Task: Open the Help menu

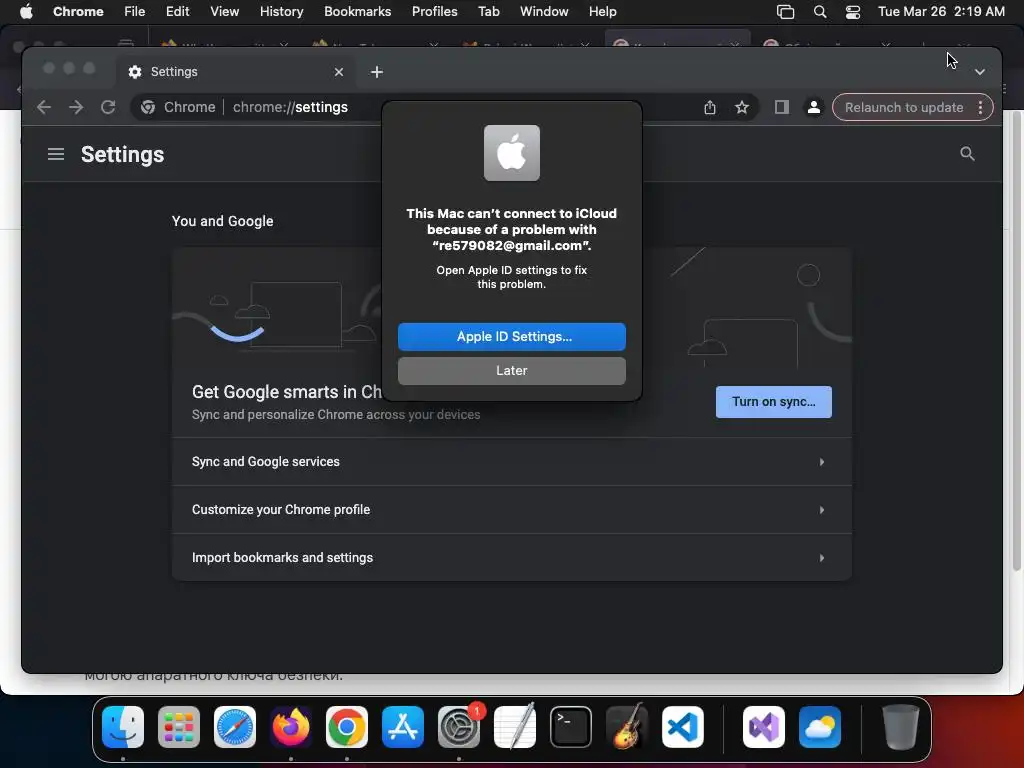Action: point(602,12)
